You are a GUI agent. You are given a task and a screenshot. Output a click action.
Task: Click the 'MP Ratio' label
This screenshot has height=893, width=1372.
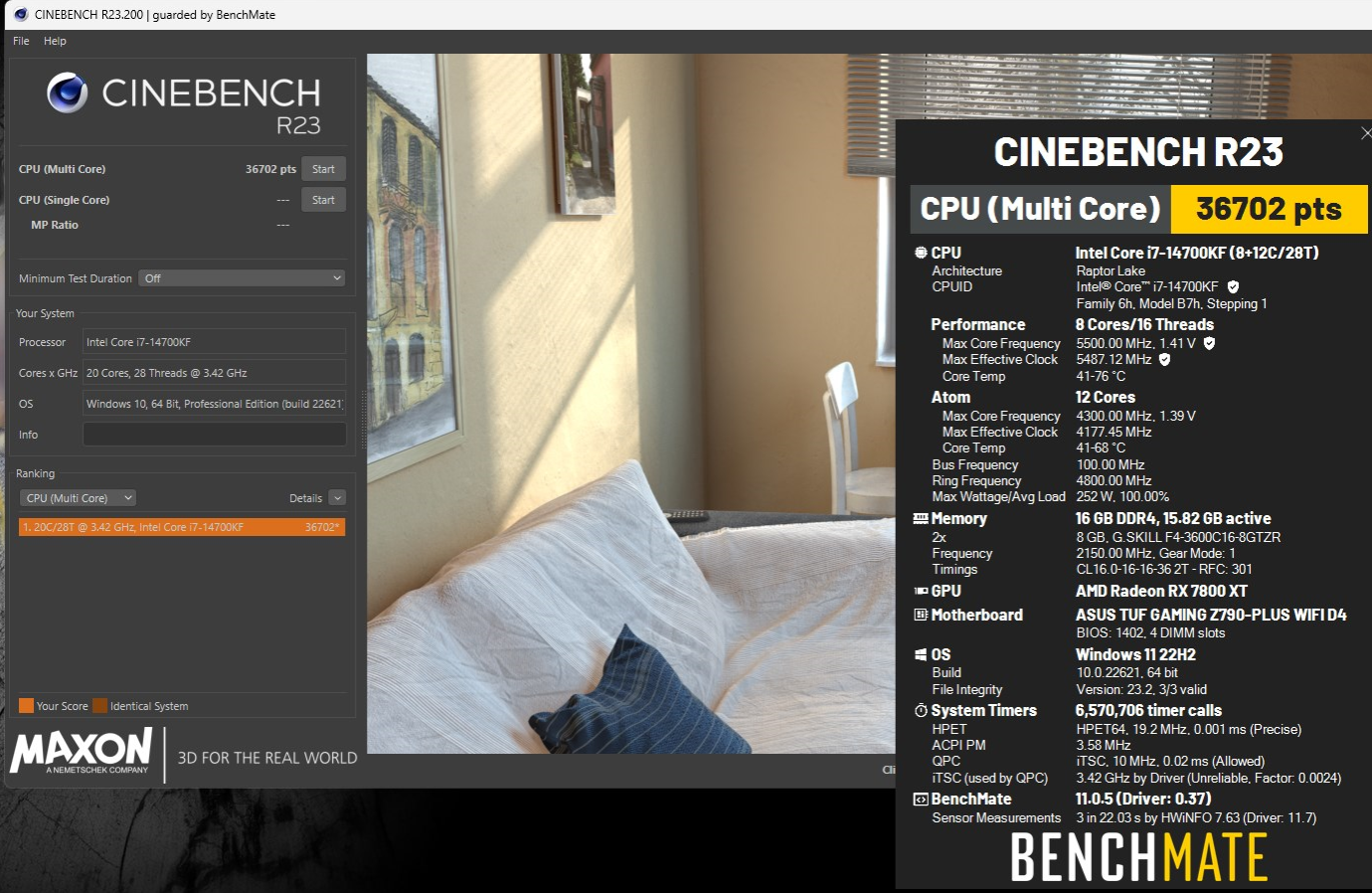point(55,225)
